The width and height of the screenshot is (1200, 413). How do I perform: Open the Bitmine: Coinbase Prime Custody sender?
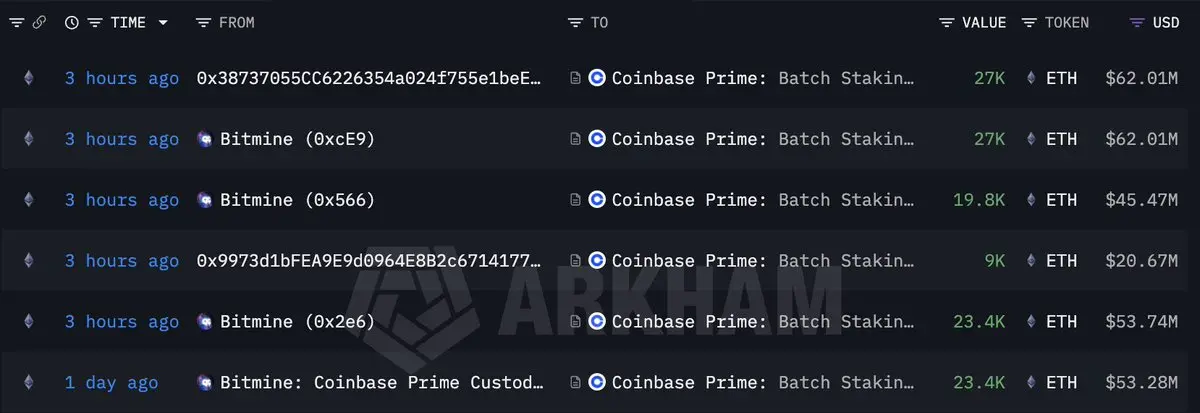(371, 383)
